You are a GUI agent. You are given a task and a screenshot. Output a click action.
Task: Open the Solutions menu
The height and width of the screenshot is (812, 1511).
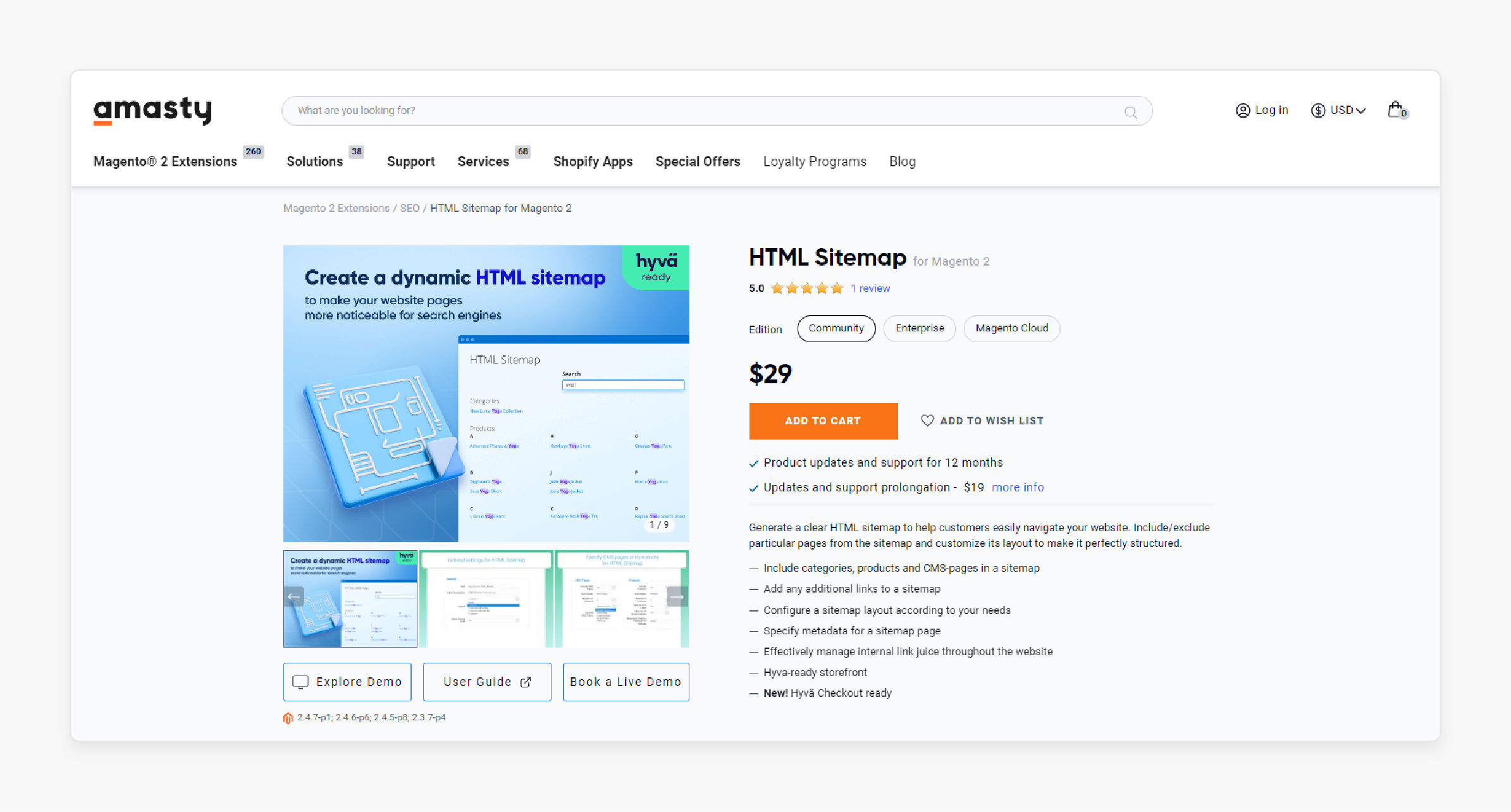(314, 162)
